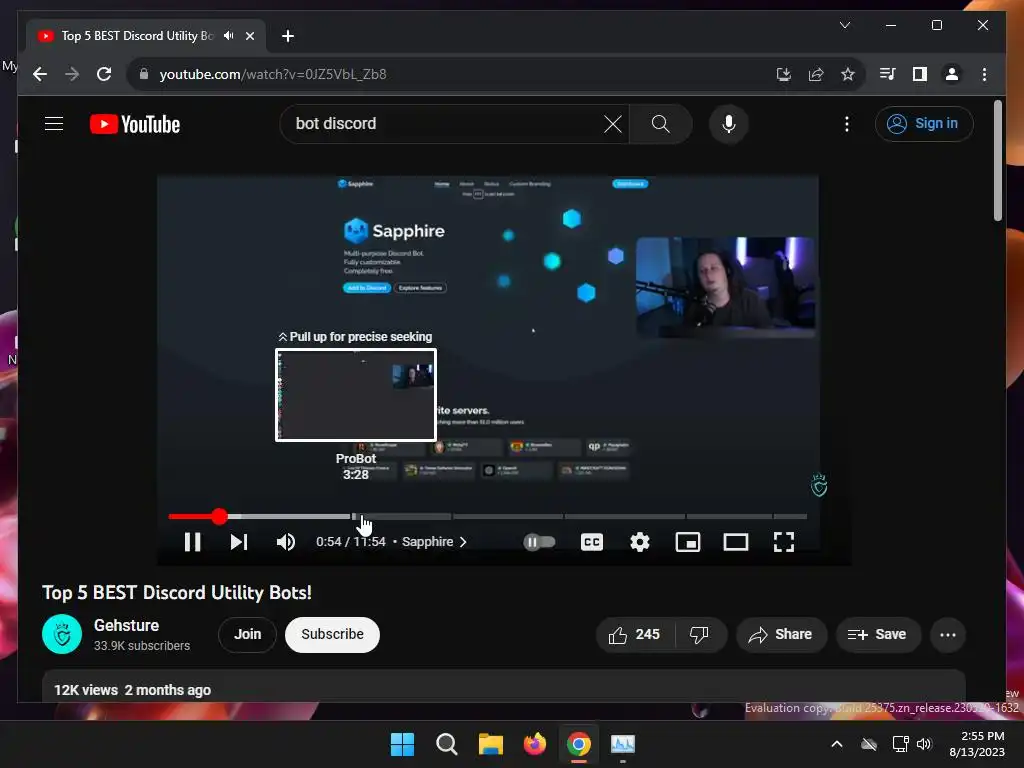1024x768 pixels.
Task: Click the ProBot preview thumbnail
Action: pyautogui.click(x=356, y=395)
